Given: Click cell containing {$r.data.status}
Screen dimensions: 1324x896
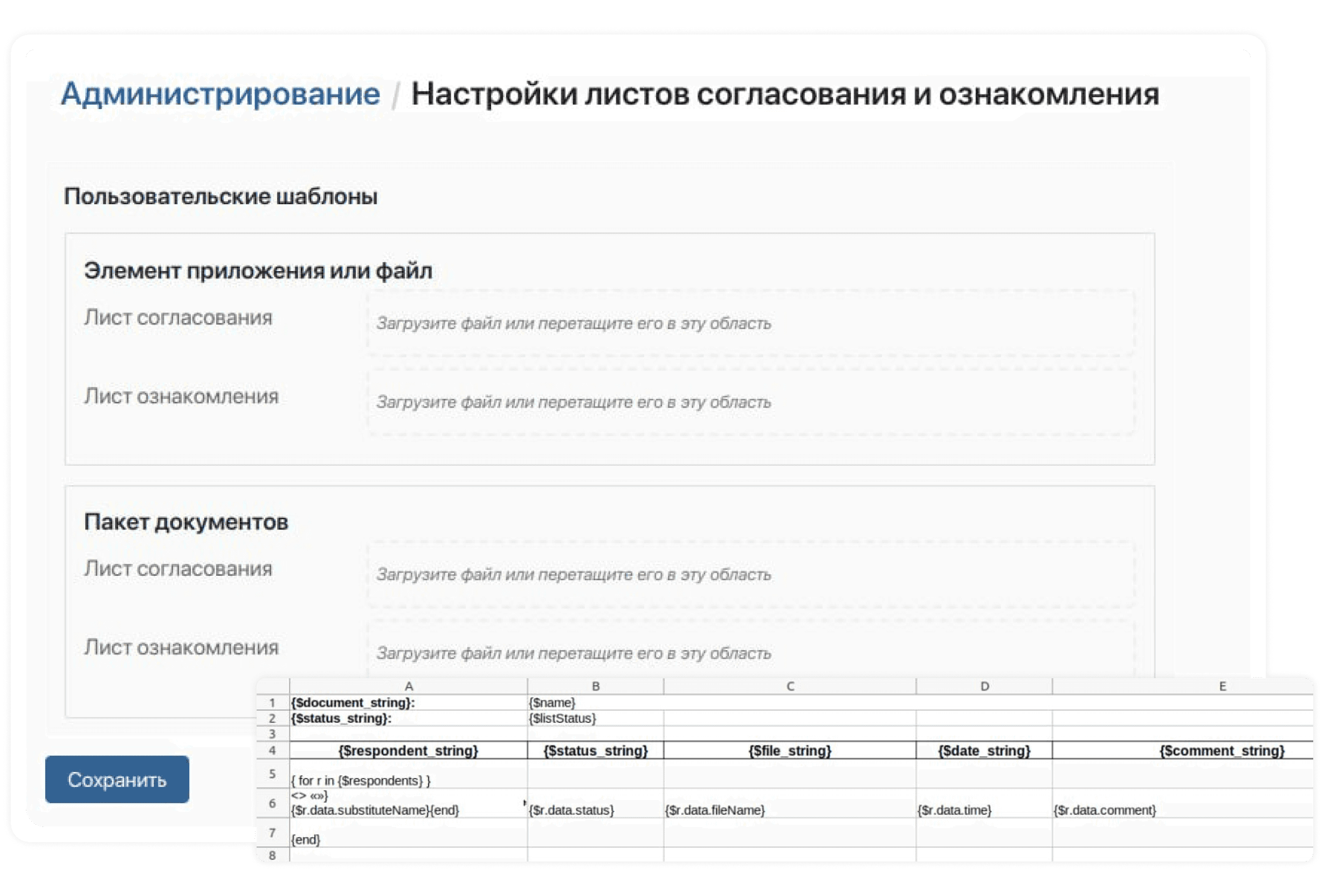Looking at the screenshot, I should (595, 803).
